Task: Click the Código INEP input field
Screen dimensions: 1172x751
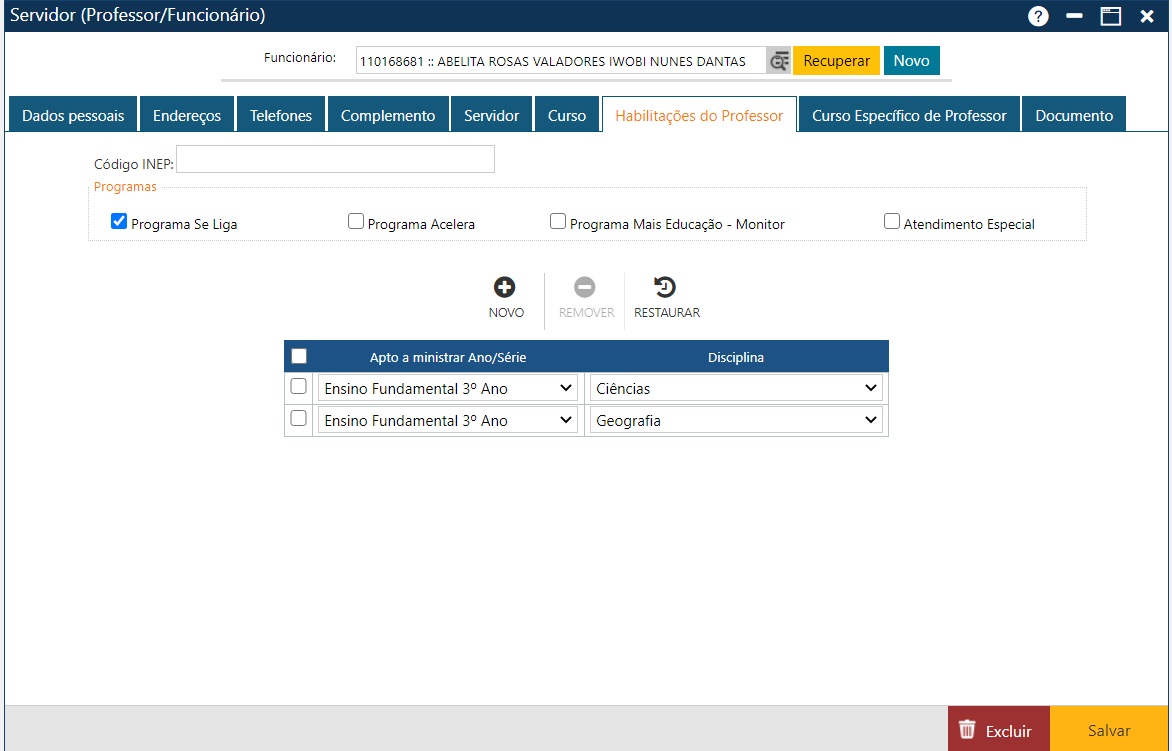Action: click(x=335, y=160)
